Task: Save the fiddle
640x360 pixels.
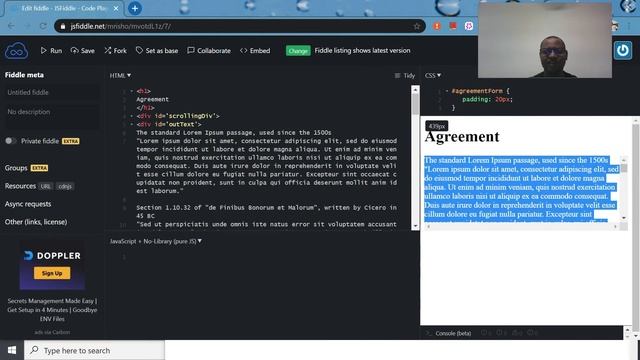Action: click(82, 51)
